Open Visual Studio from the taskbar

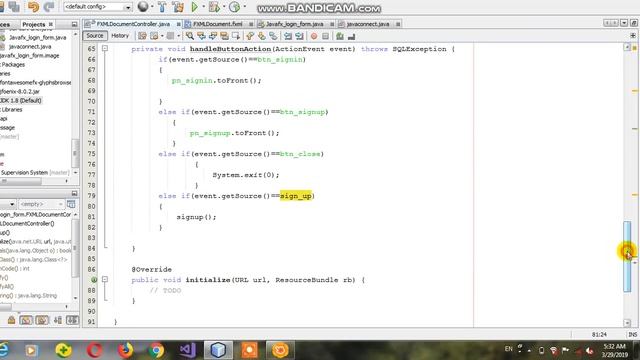187,350
